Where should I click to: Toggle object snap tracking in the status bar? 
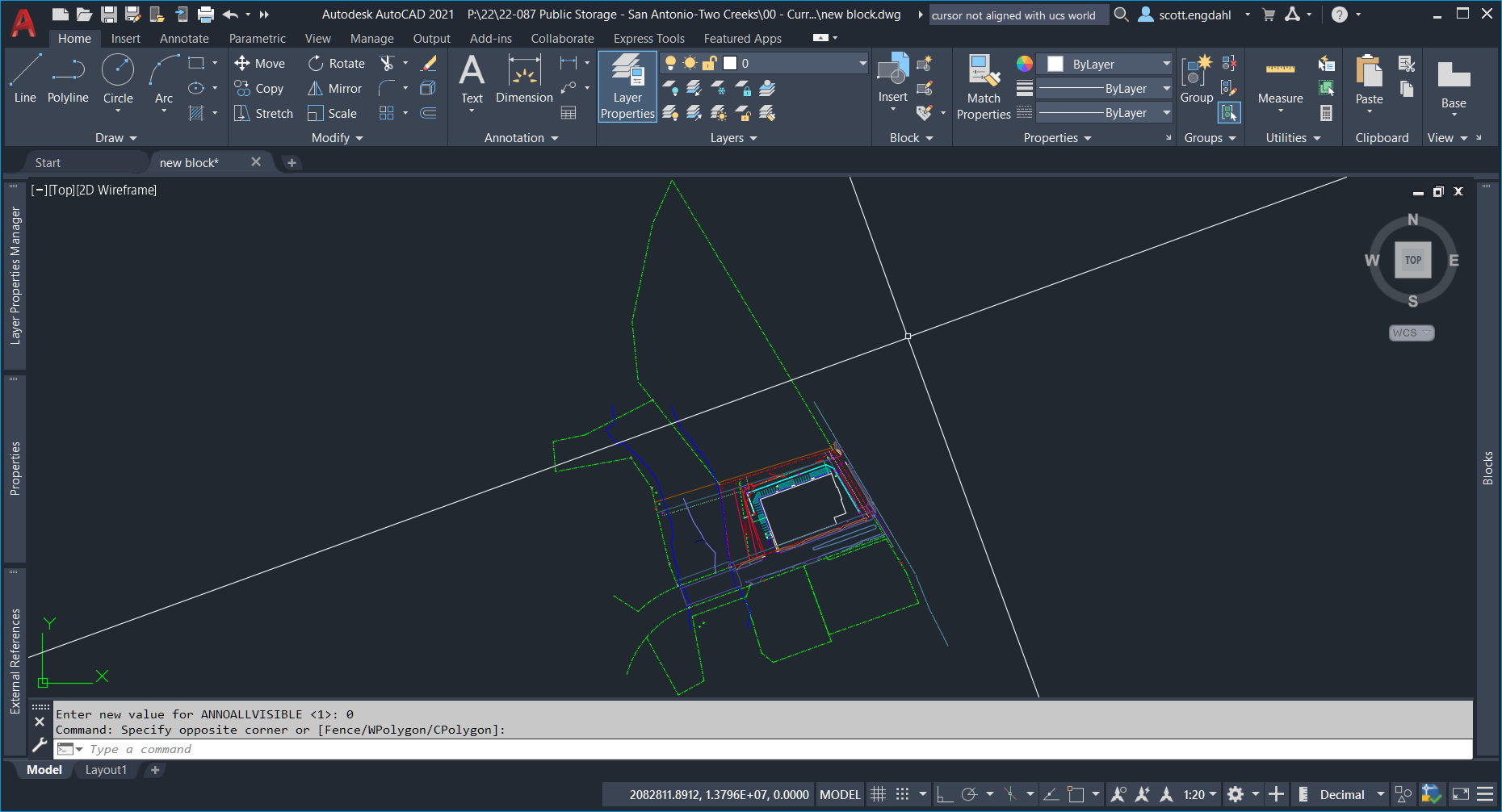click(1051, 794)
